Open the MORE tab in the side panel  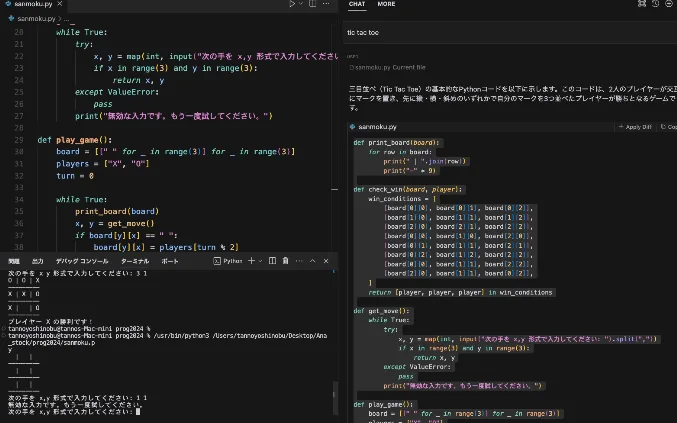click(x=386, y=4)
